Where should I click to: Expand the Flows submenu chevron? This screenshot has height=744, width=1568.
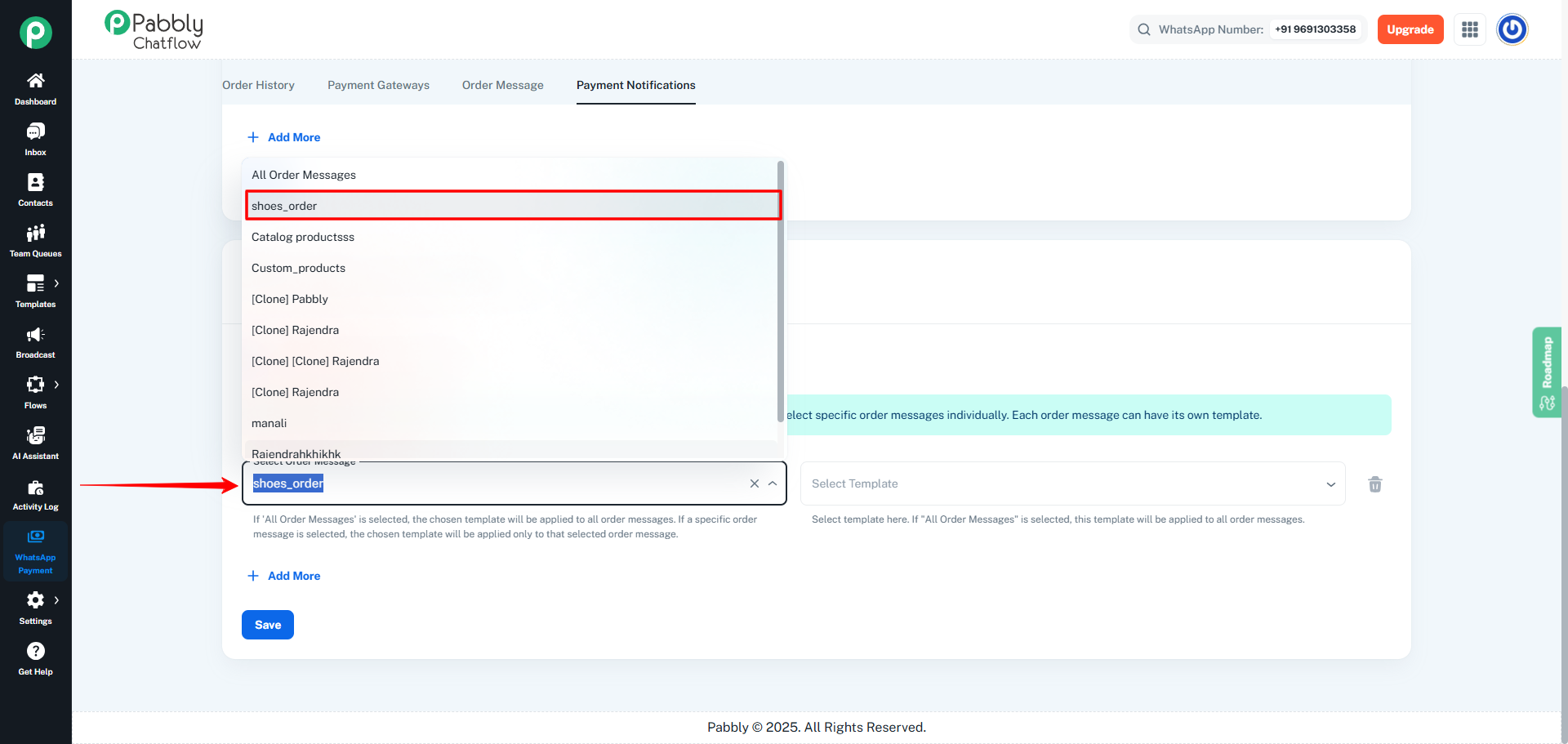[x=56, y=385]
